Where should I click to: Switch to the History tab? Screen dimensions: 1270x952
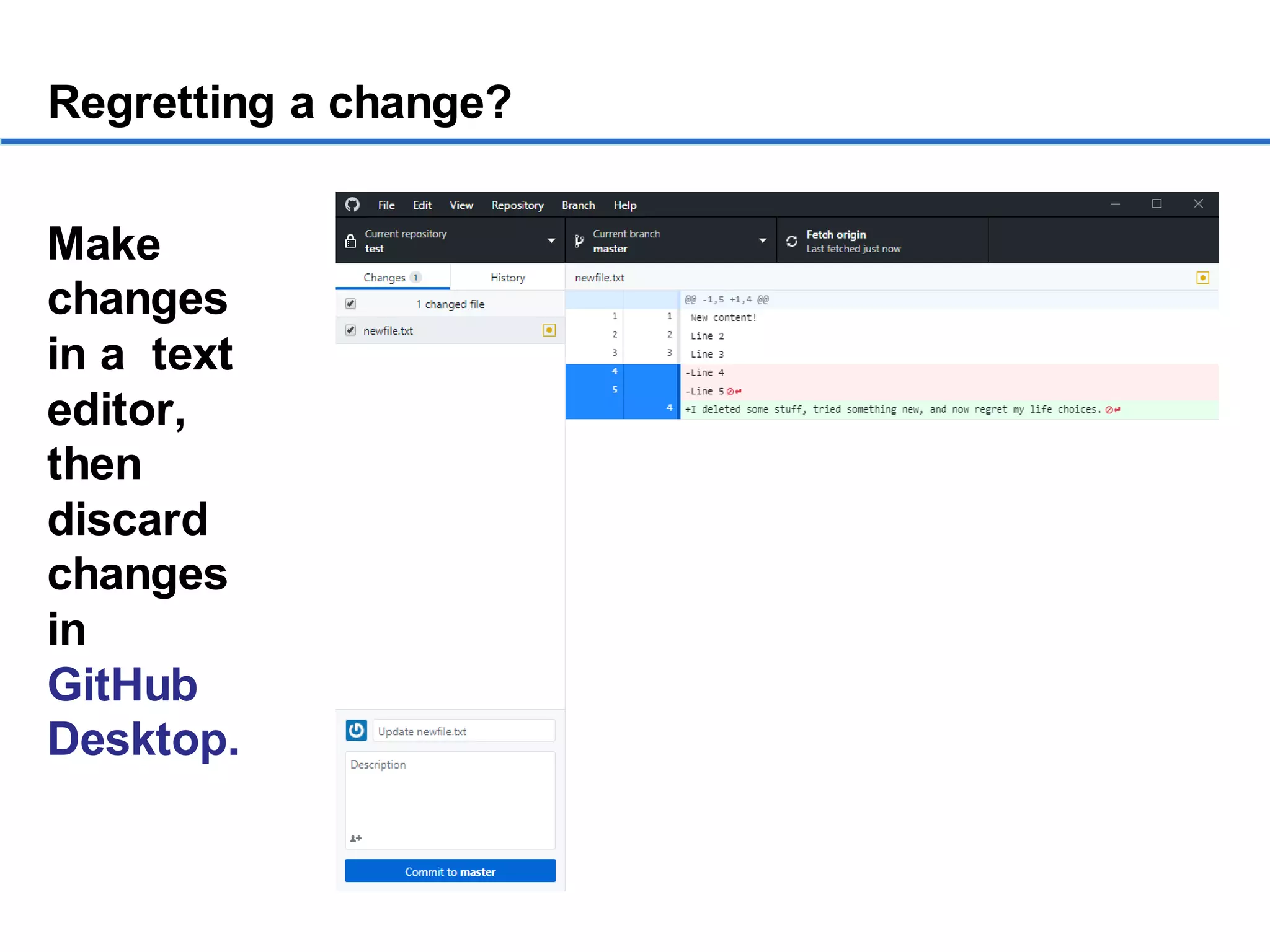pyautogui.click(x=507, y=278)
